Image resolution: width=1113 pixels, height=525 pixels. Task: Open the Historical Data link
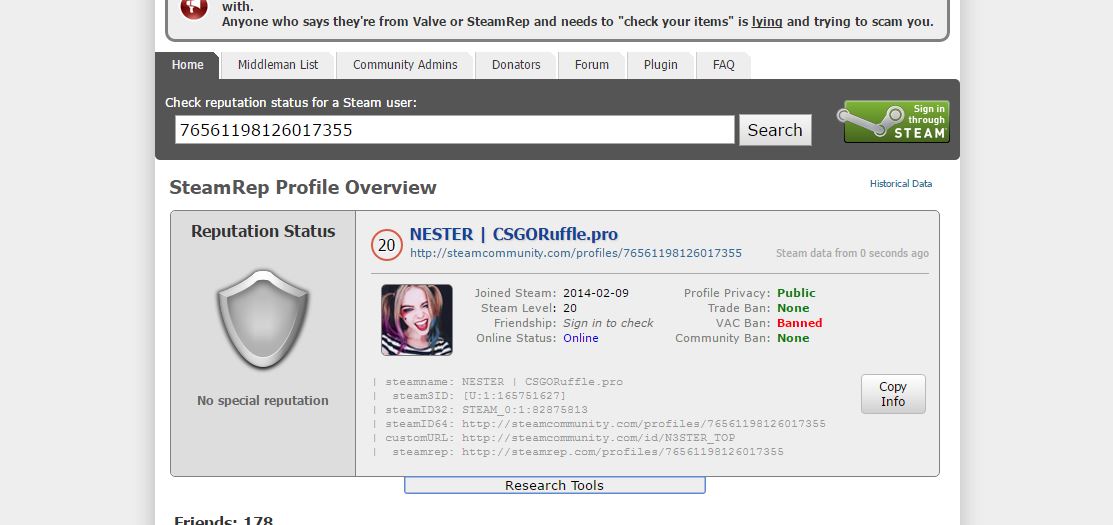click(x=900, y=184)
